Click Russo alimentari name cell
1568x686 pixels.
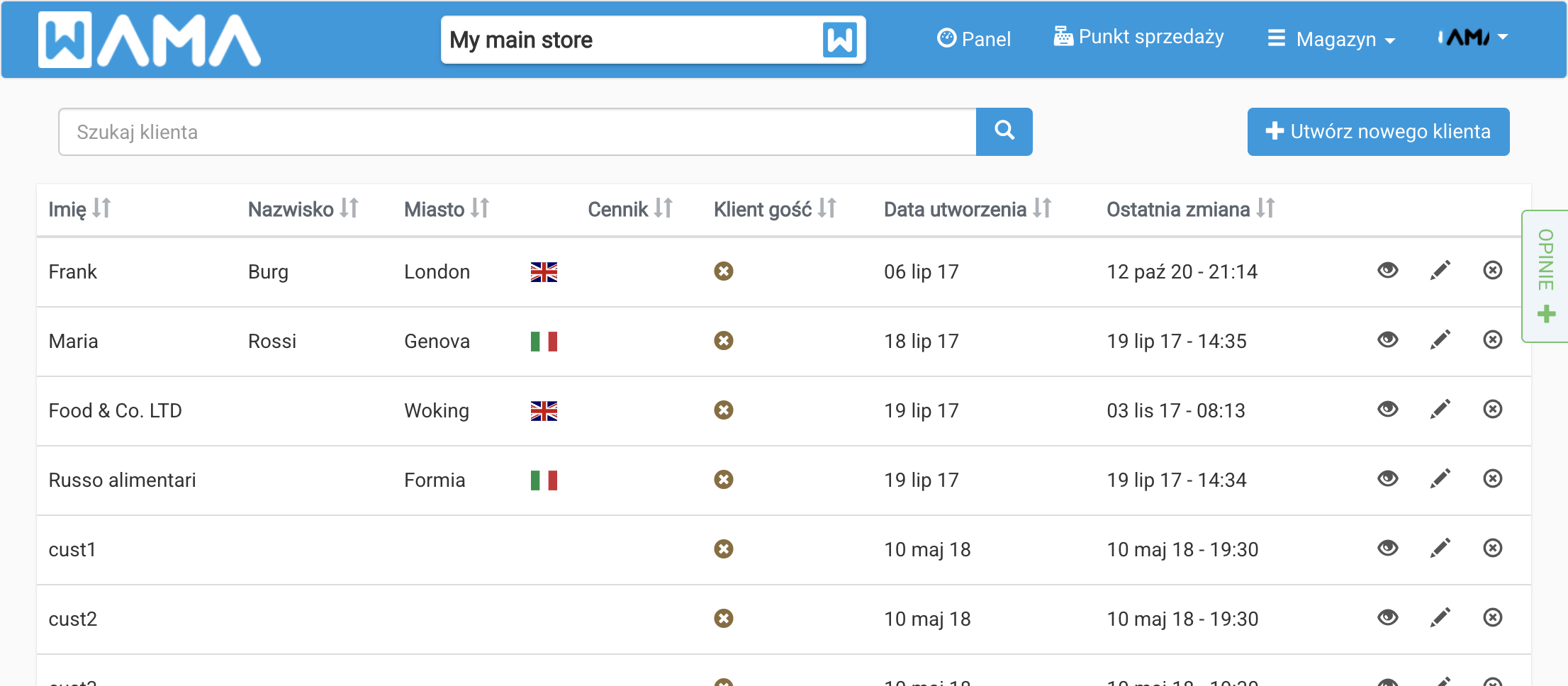click(122, 480)
